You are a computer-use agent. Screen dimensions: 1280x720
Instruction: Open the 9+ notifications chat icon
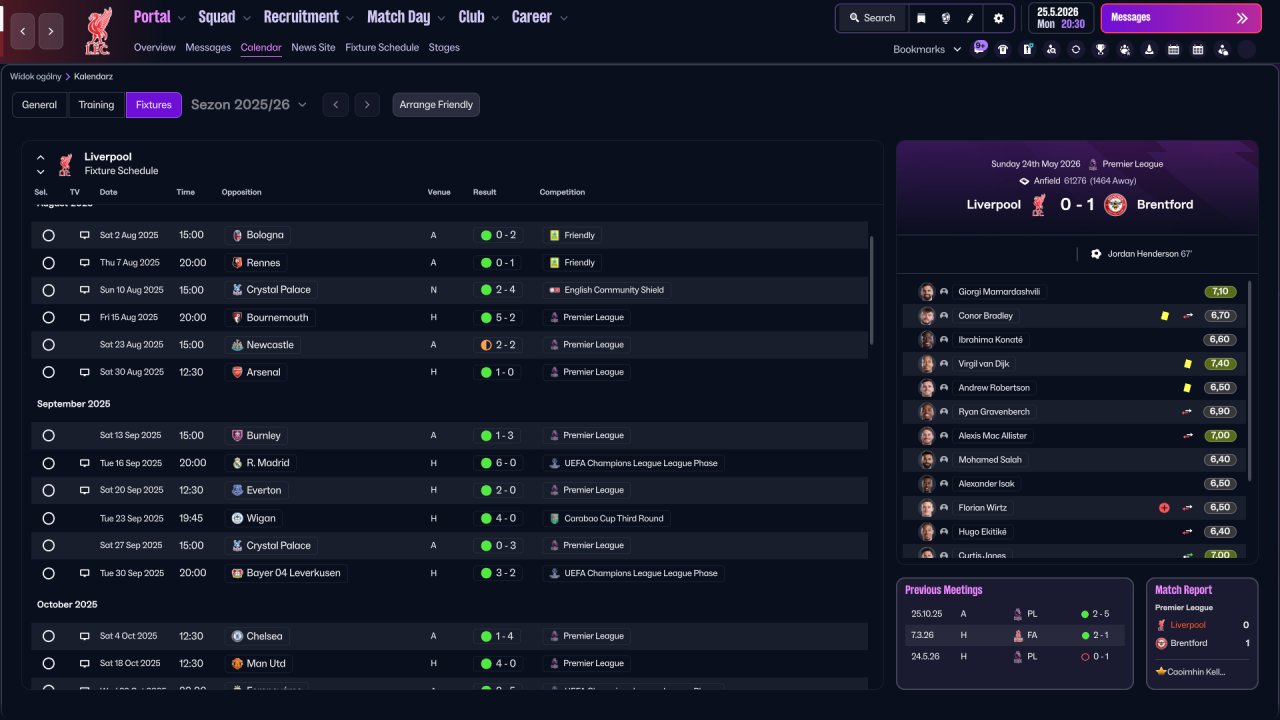pyautogui.click(x=980, y=48)
